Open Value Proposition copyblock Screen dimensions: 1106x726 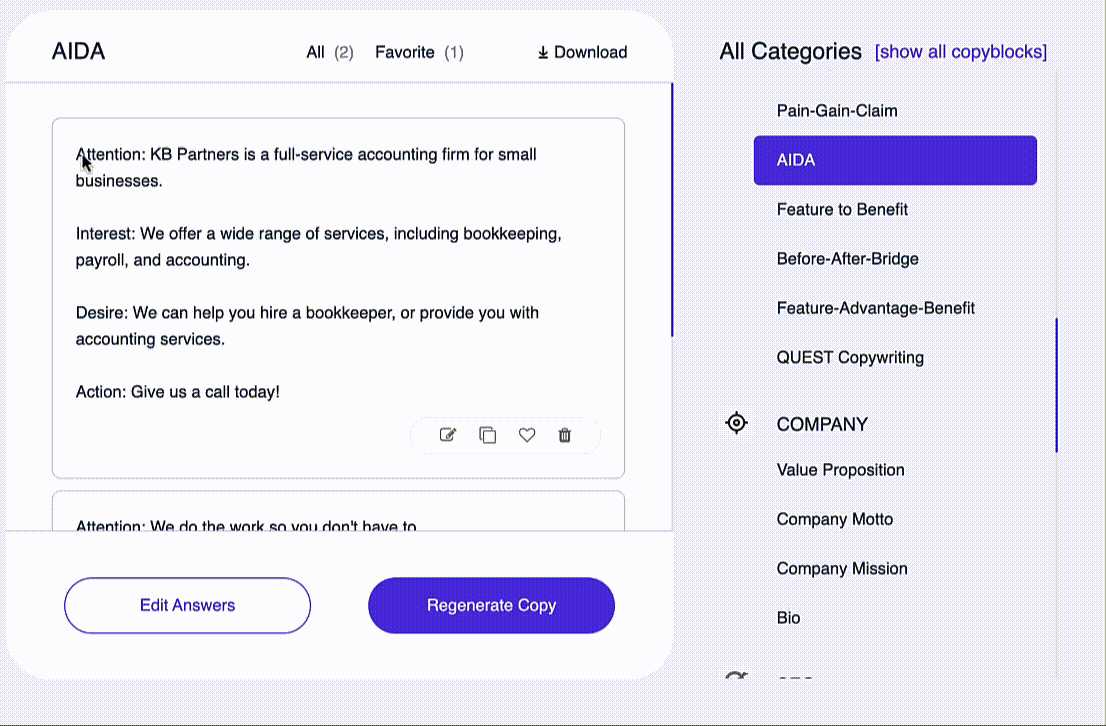point(840,470)
